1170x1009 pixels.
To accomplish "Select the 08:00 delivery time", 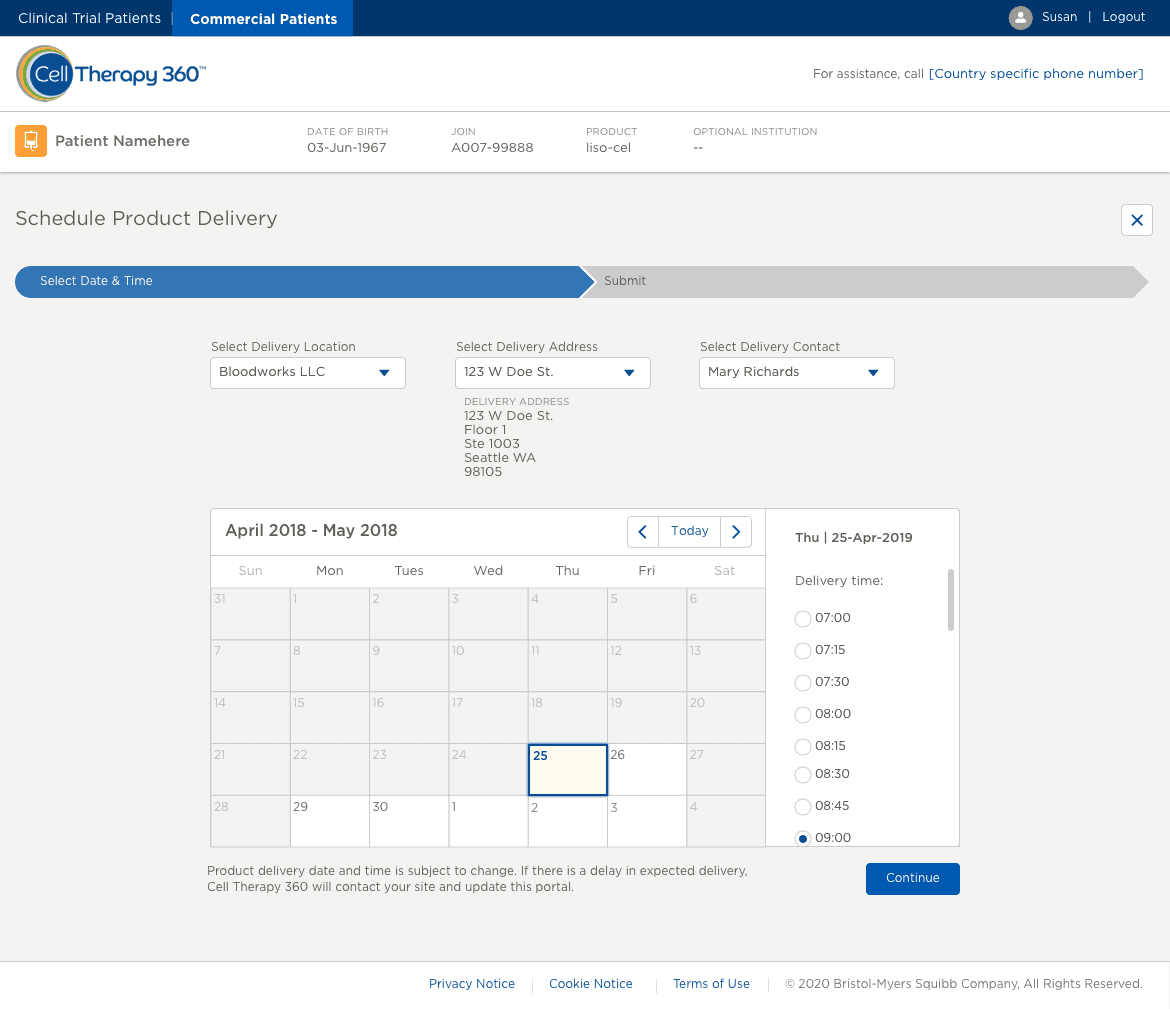I will tap(803, 715).
